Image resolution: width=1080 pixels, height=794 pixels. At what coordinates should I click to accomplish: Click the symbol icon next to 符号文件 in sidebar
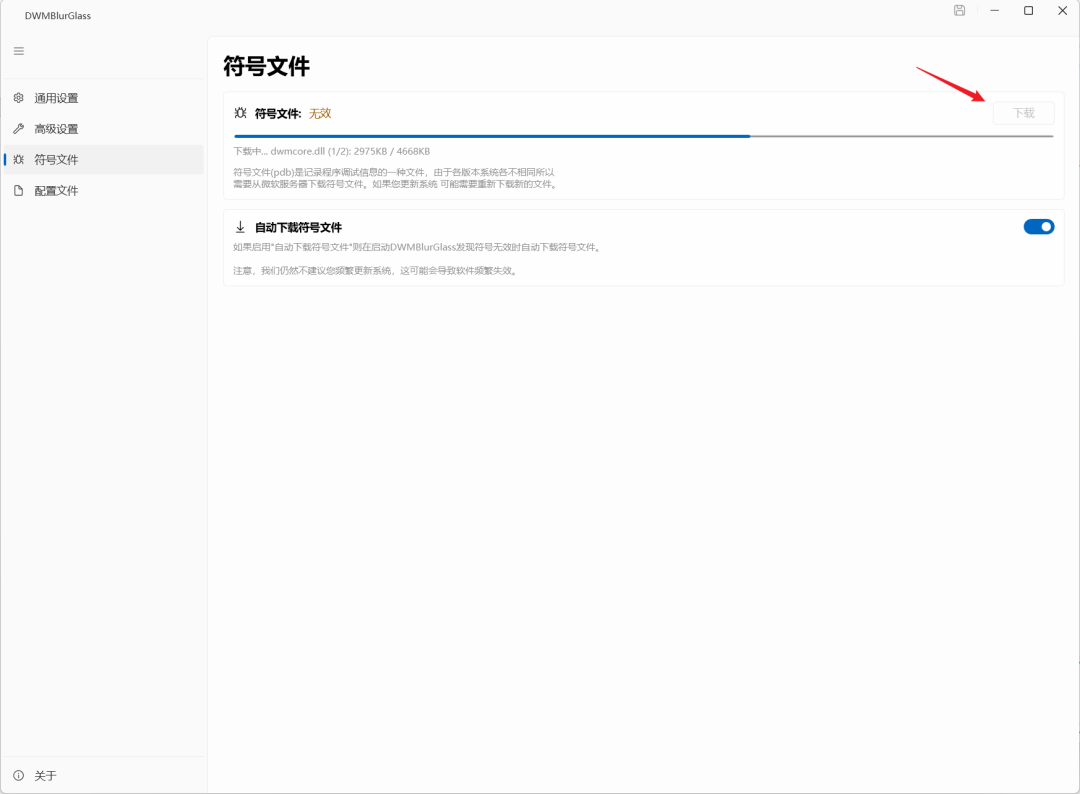pyautogui.click(x=17, y=159)
